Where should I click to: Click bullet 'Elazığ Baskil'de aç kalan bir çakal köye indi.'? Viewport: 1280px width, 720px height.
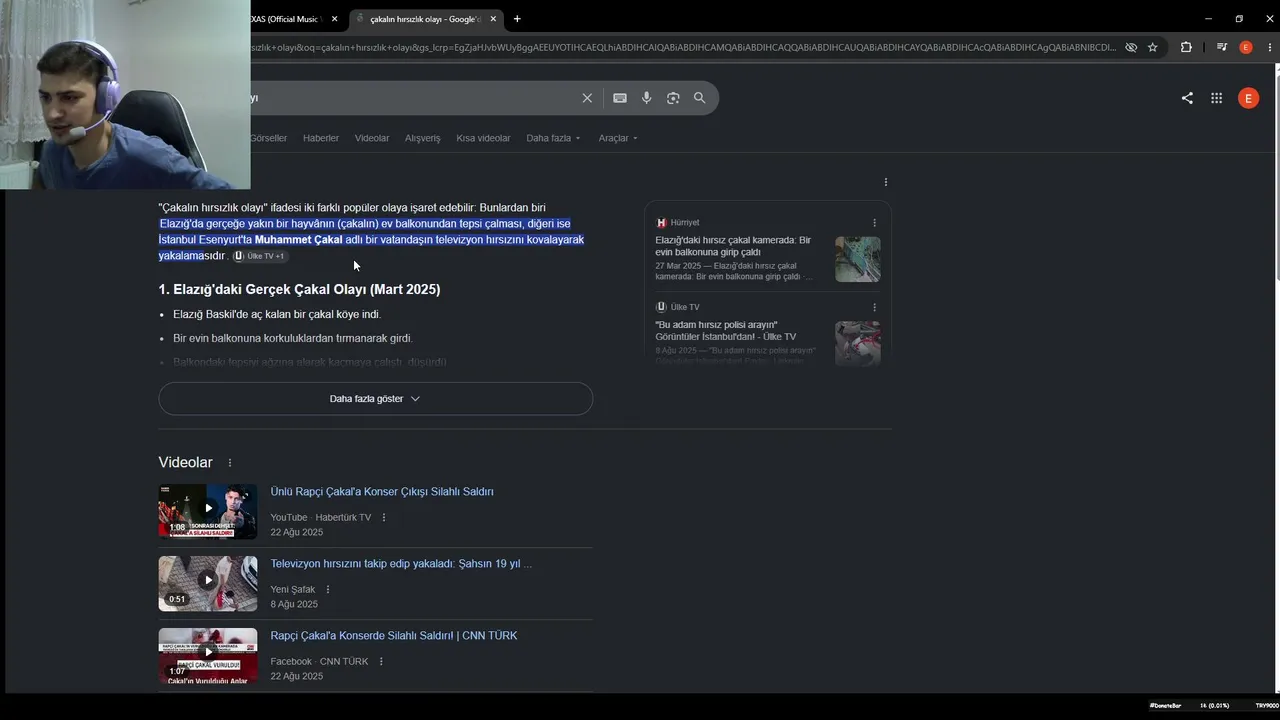tap(277, 315)
